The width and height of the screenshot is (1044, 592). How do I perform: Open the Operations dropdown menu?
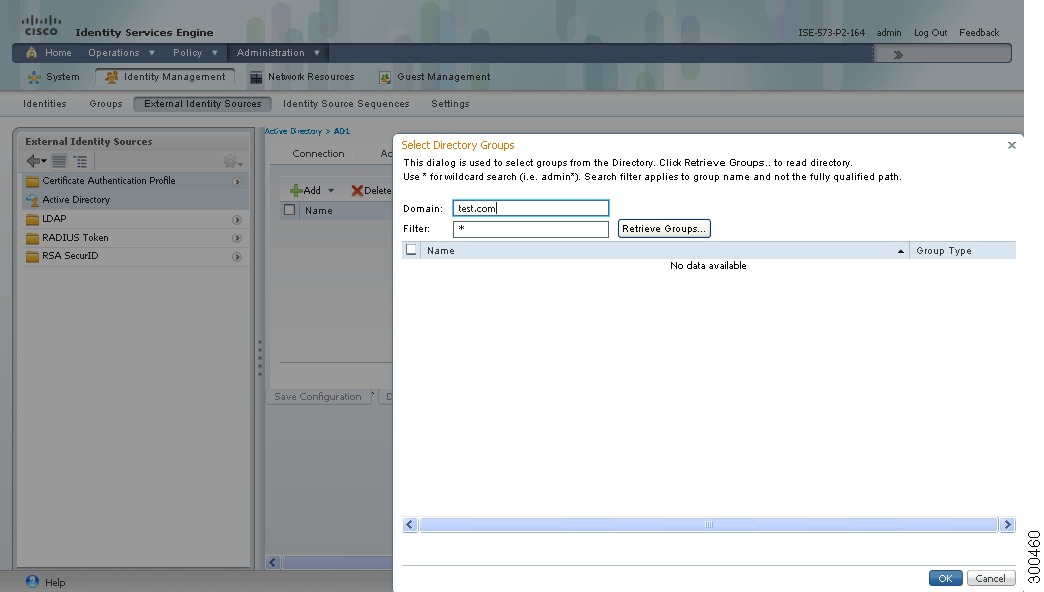[121, 53]
